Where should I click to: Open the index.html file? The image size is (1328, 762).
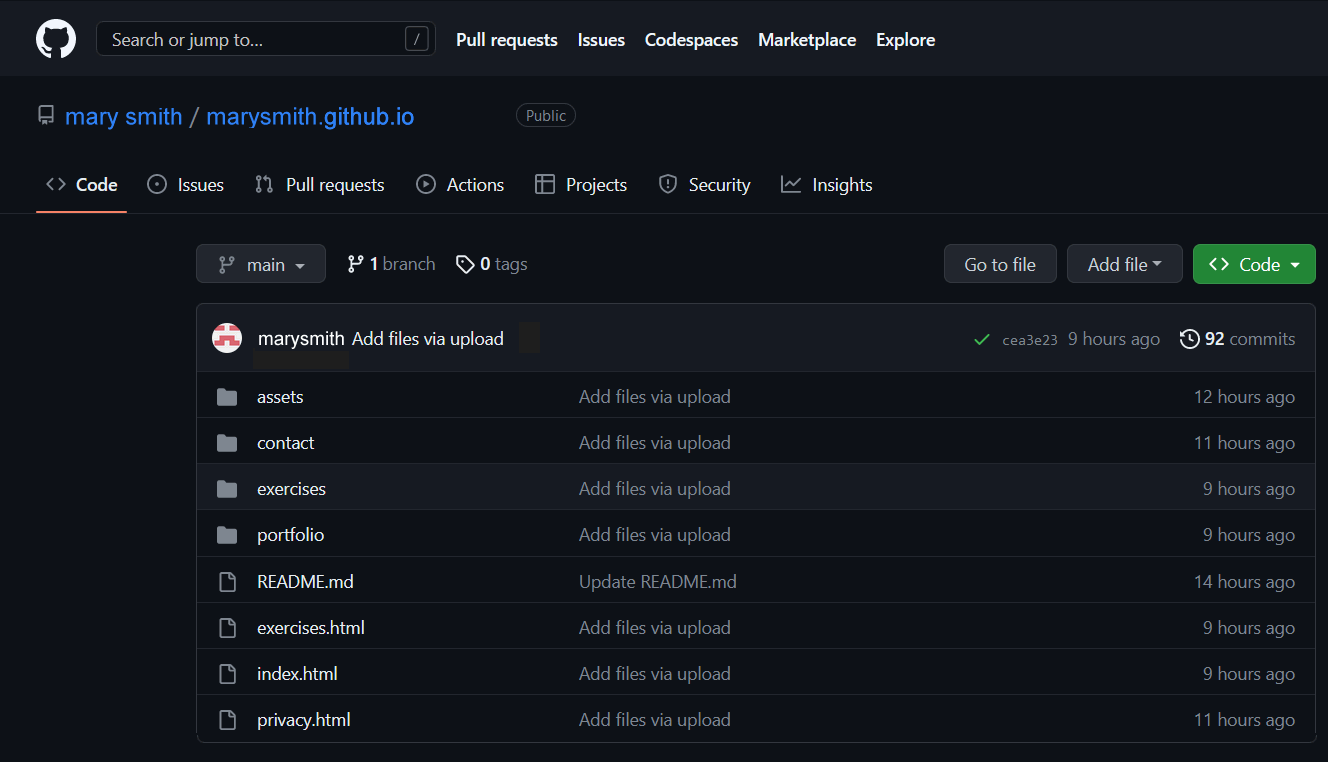point(297,674)
